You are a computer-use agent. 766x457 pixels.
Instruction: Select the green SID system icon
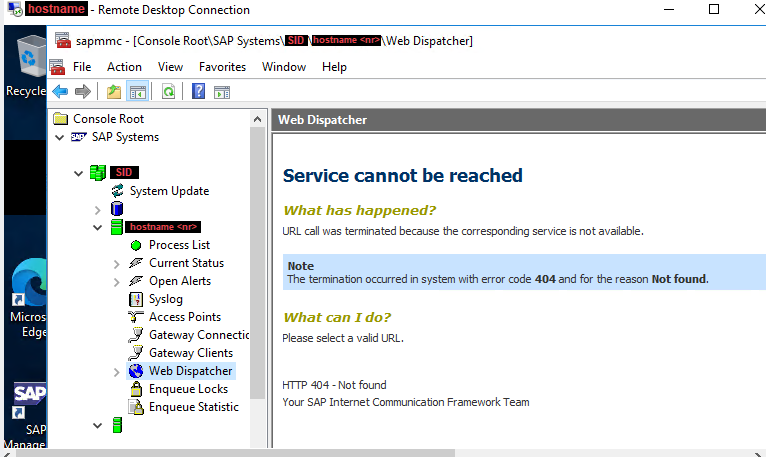tap(98, 173)
